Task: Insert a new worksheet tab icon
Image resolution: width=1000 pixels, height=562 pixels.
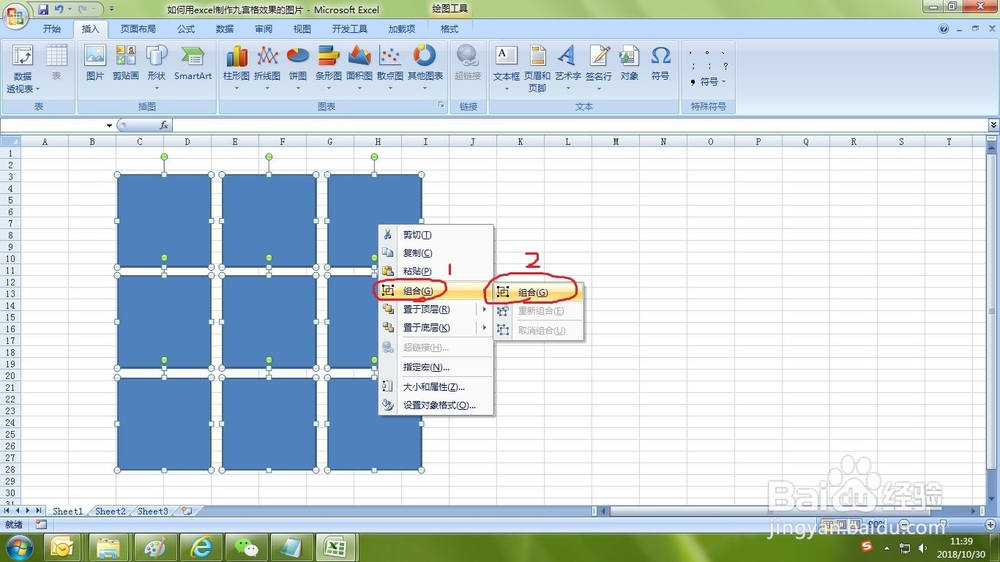Action: pyautogui.click(x=186, y=511)
